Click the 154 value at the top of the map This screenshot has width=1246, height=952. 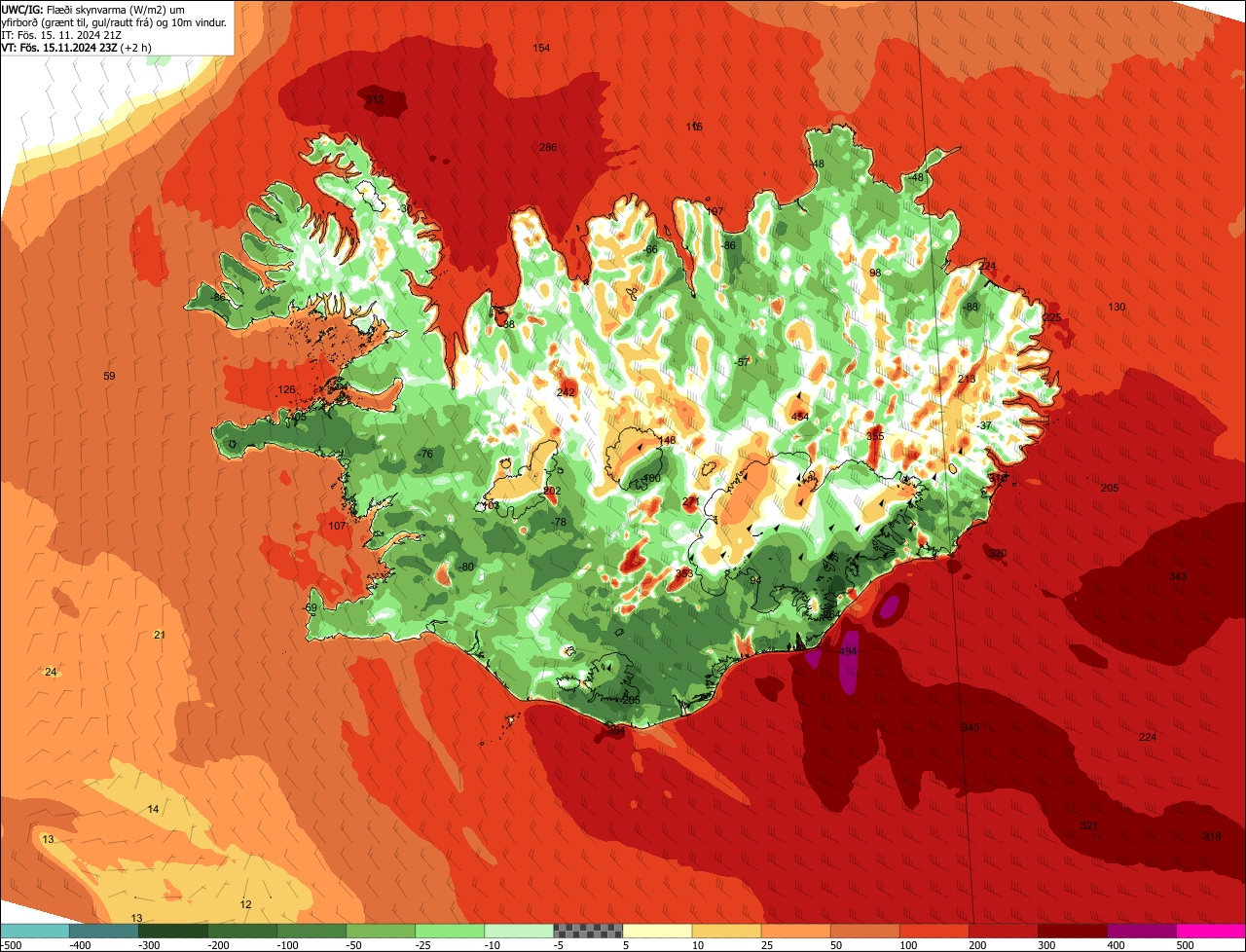point(541,48)
